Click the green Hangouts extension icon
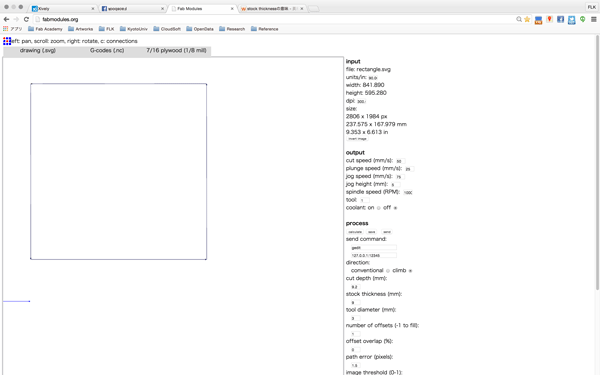 pos(582,19)
